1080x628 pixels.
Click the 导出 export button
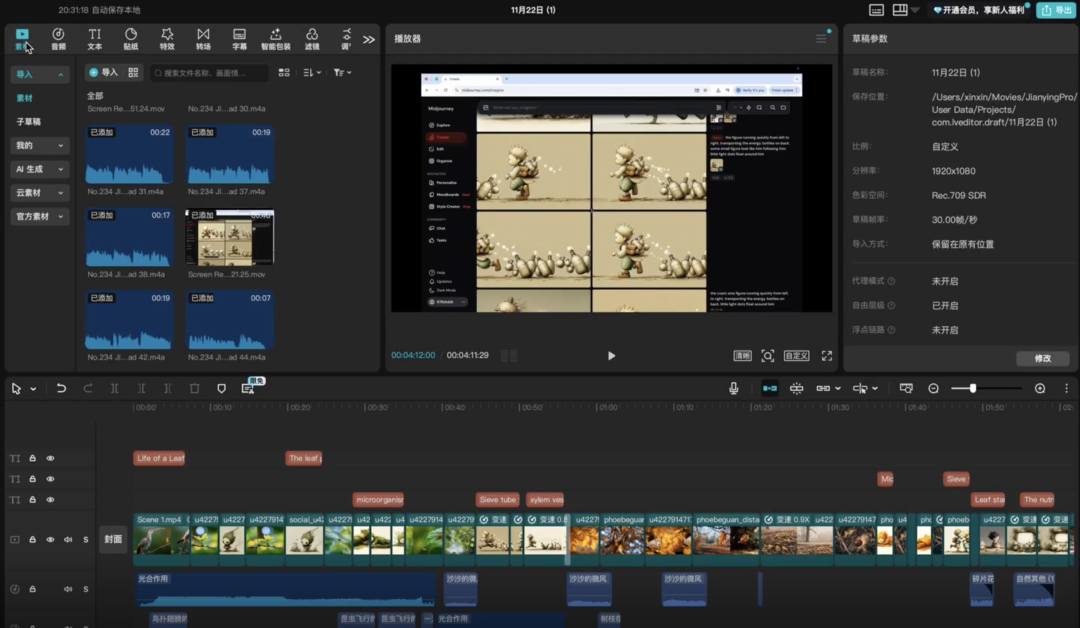[1055, 10]
